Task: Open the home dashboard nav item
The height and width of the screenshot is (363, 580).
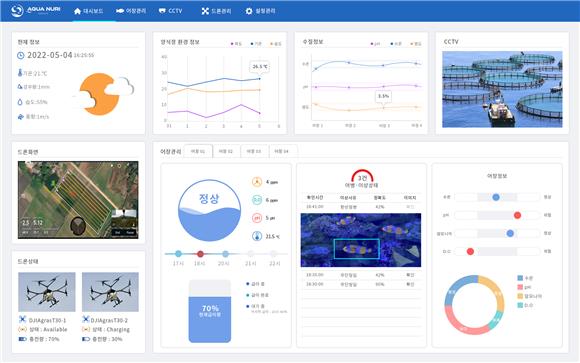Action: click(88, 11)
